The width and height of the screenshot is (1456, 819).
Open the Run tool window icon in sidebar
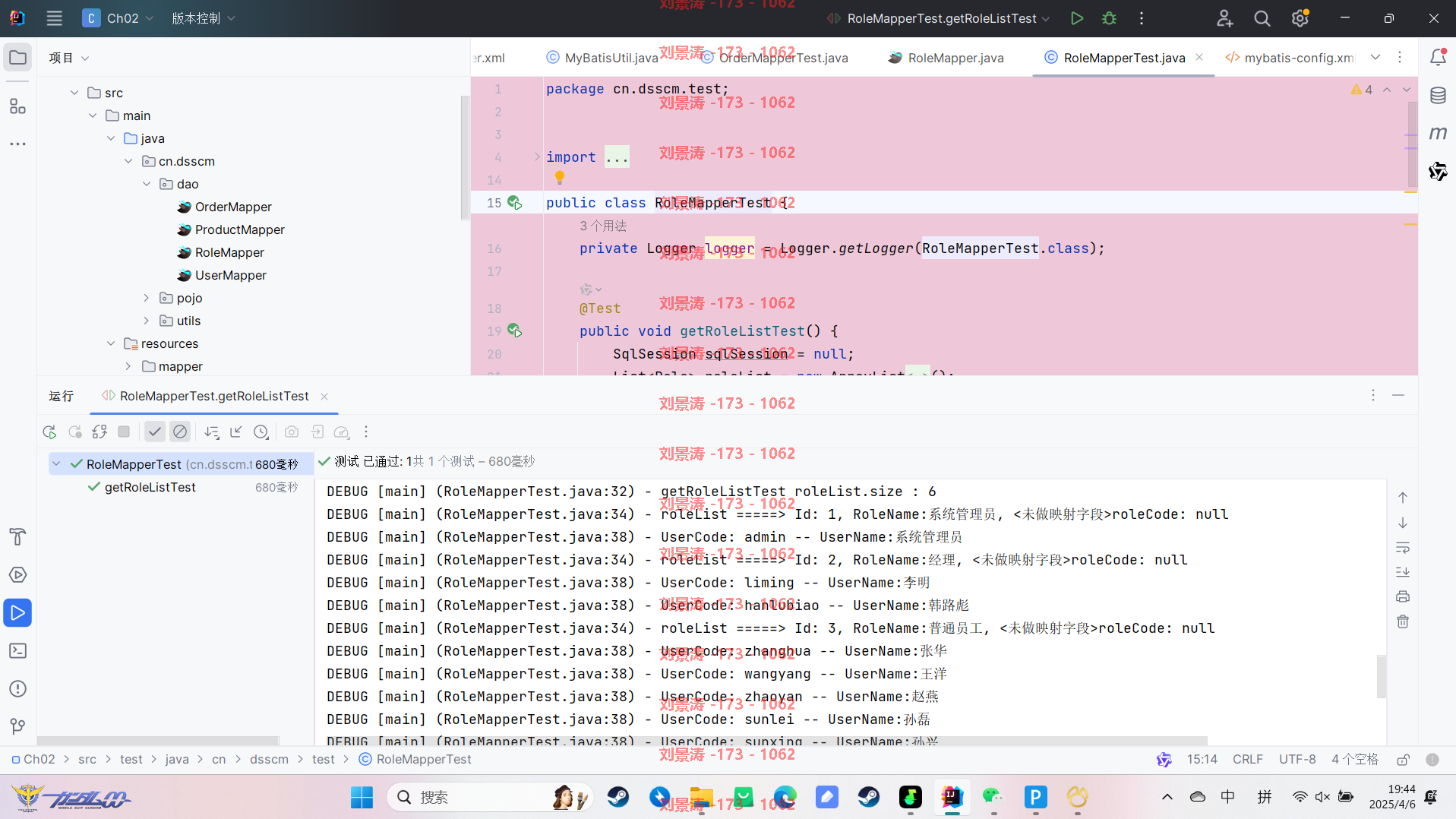(17, 613)
